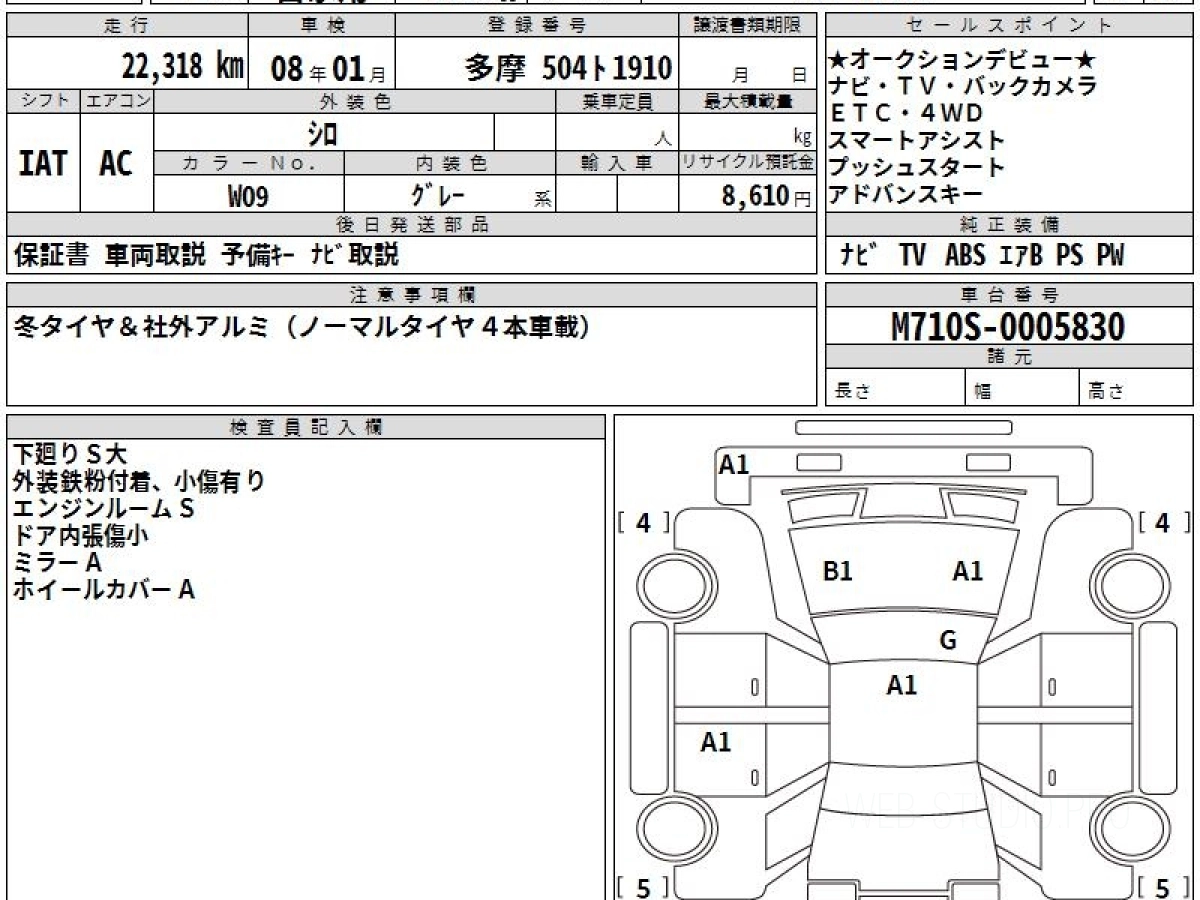The image size is (1200, 900).
Task: Select exterior color value シロ
Action: coord(322,133)
